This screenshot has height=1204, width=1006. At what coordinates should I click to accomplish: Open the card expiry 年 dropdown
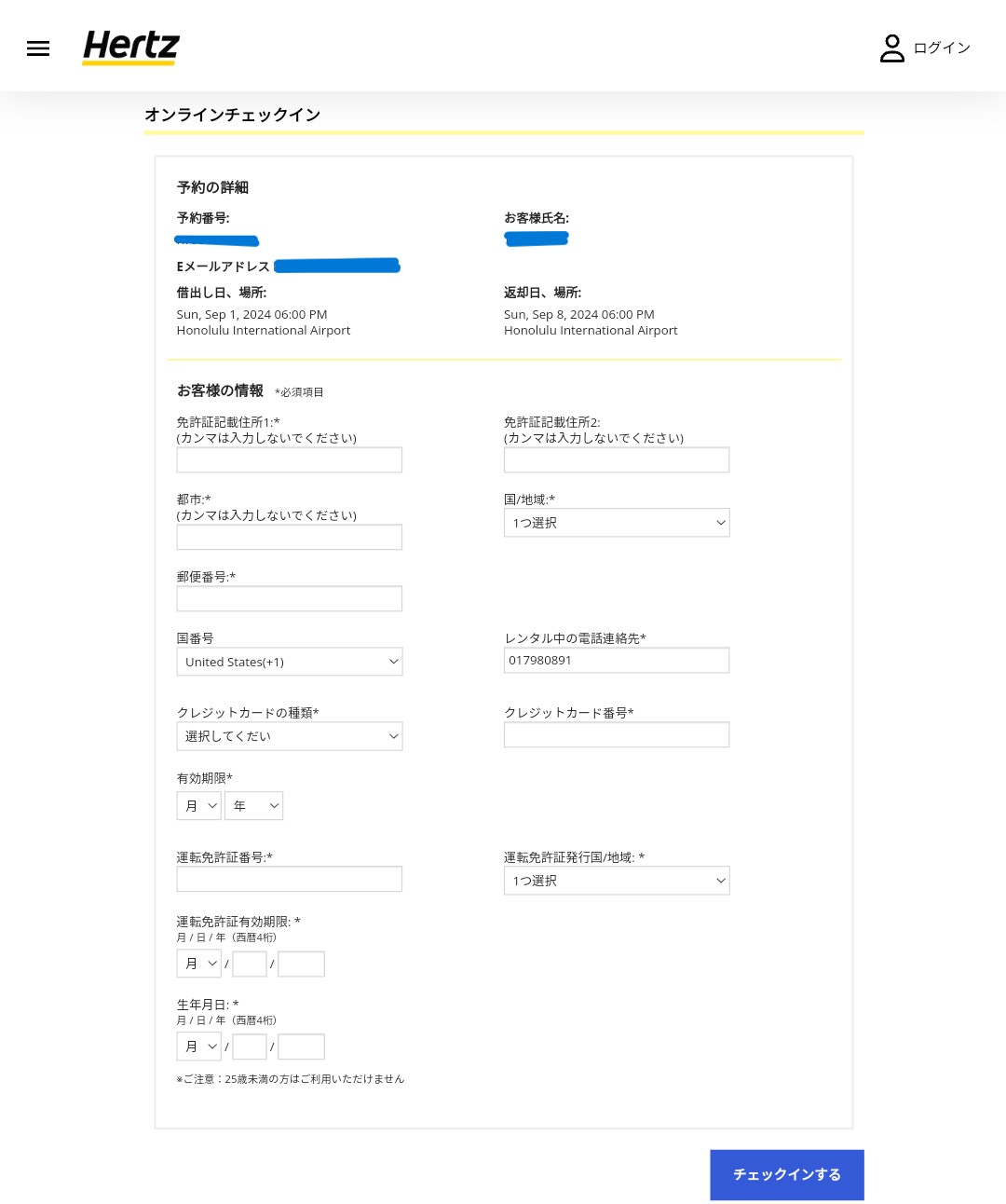tap(254, 806)
